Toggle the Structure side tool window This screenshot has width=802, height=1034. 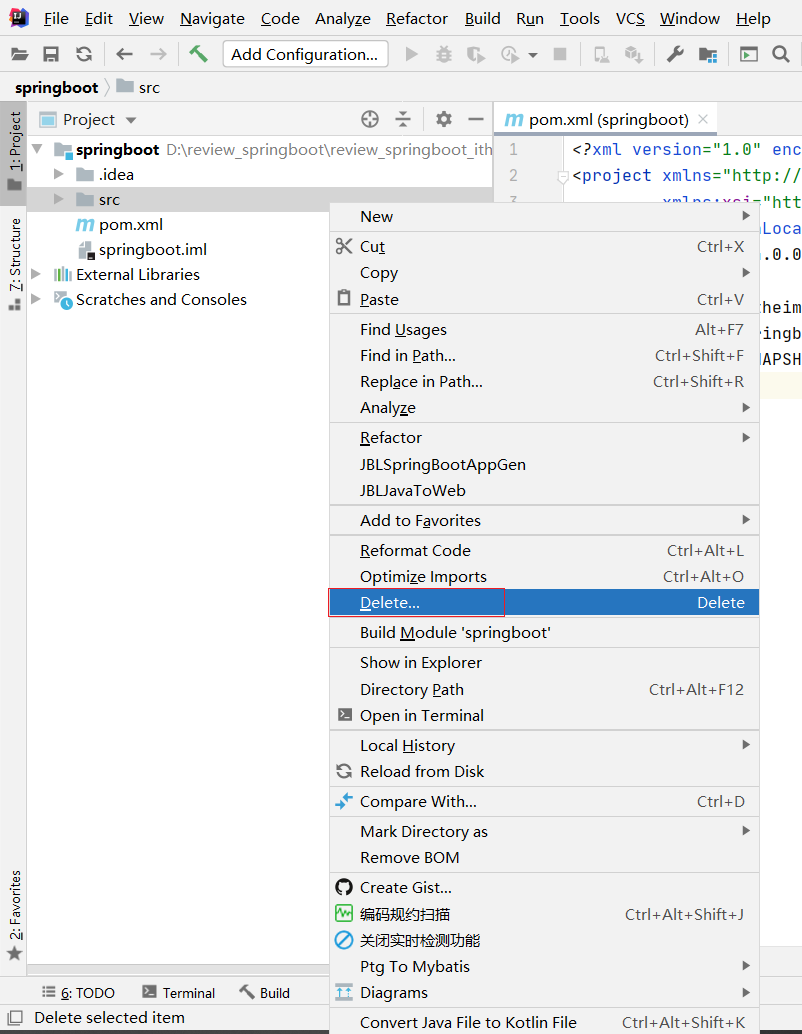[14, 262]
